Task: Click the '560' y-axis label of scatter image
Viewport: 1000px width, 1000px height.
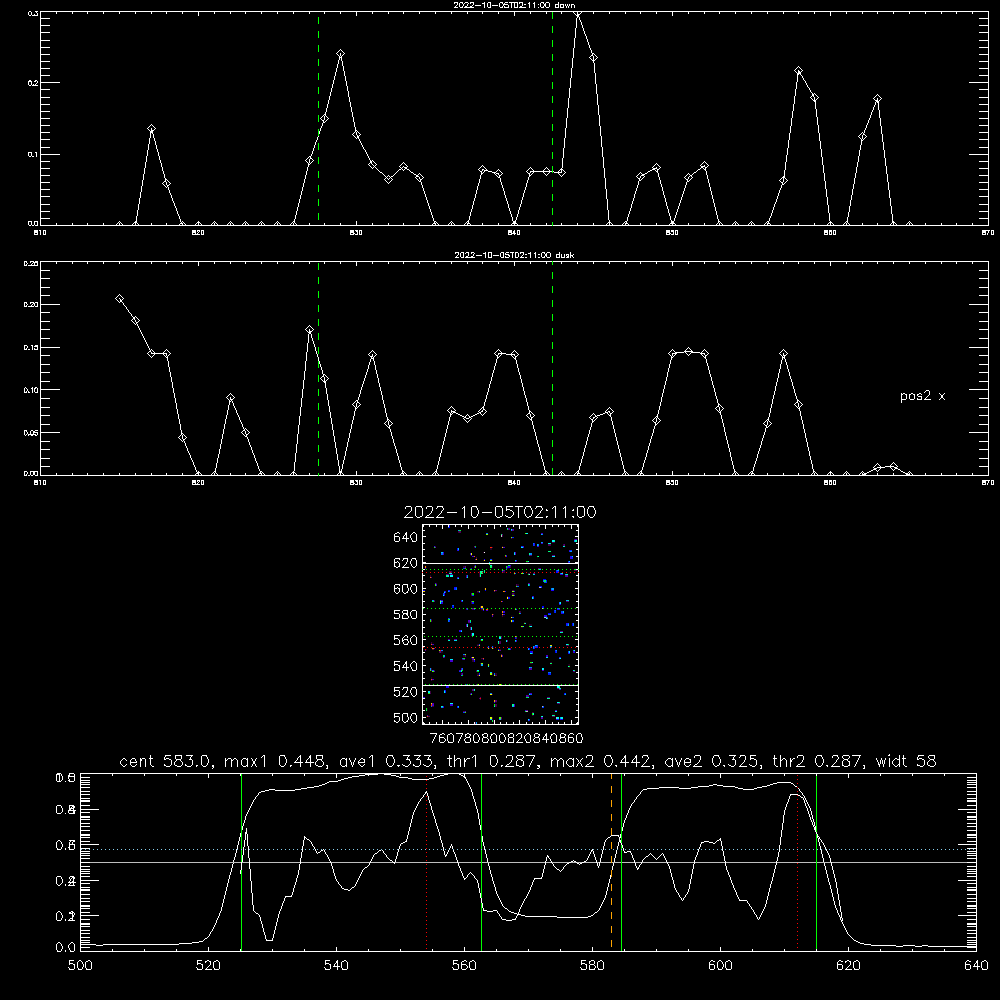Action: (405, 640)
